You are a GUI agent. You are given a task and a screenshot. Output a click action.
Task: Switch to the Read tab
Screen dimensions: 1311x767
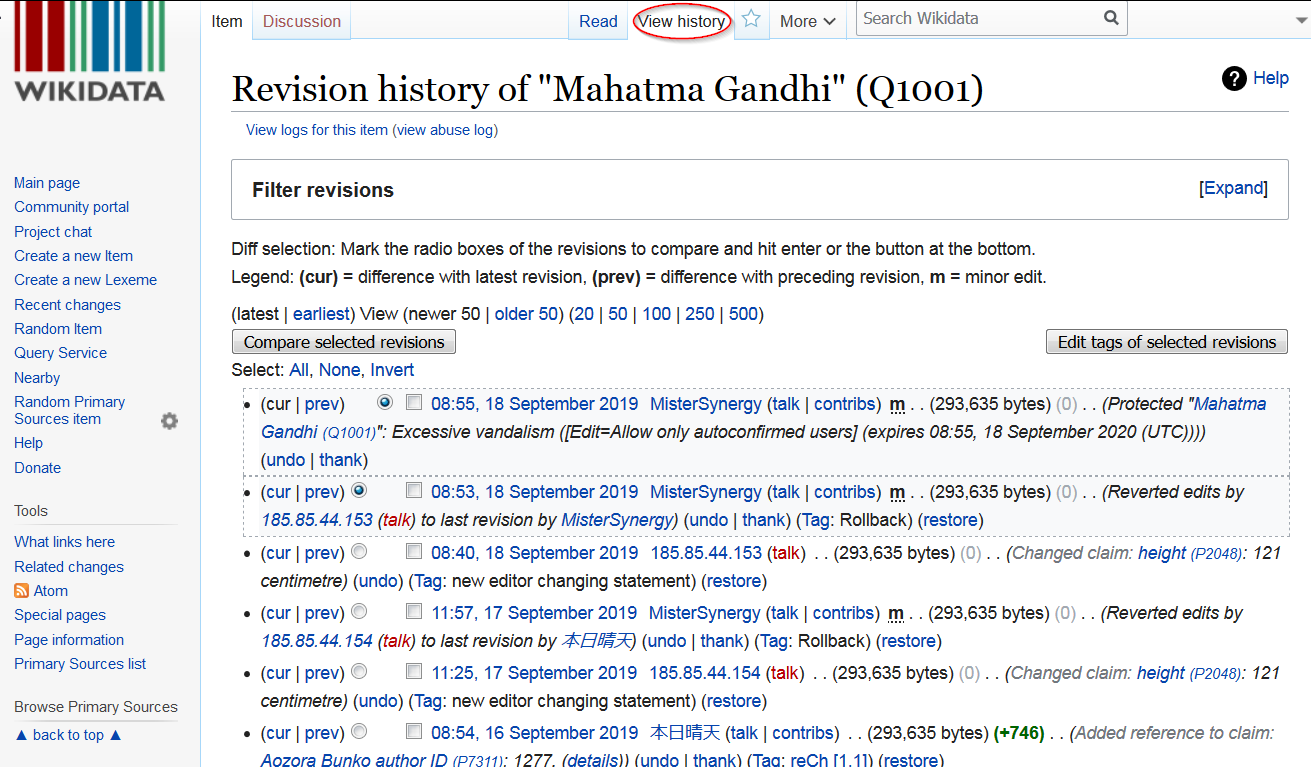tap(598, 21)
